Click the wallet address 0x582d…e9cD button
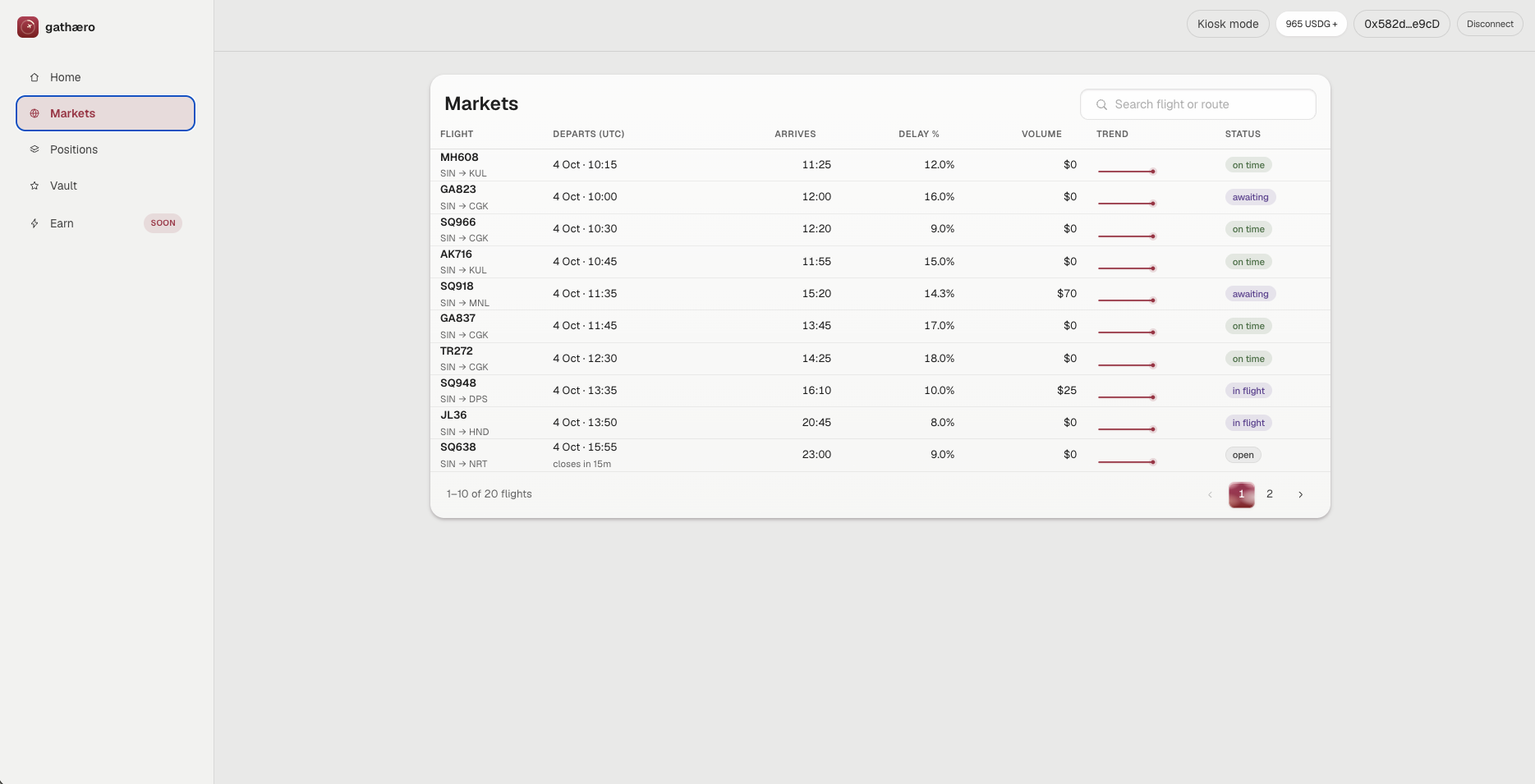Screen dimensions: 1535x784 pos(1402,24)
